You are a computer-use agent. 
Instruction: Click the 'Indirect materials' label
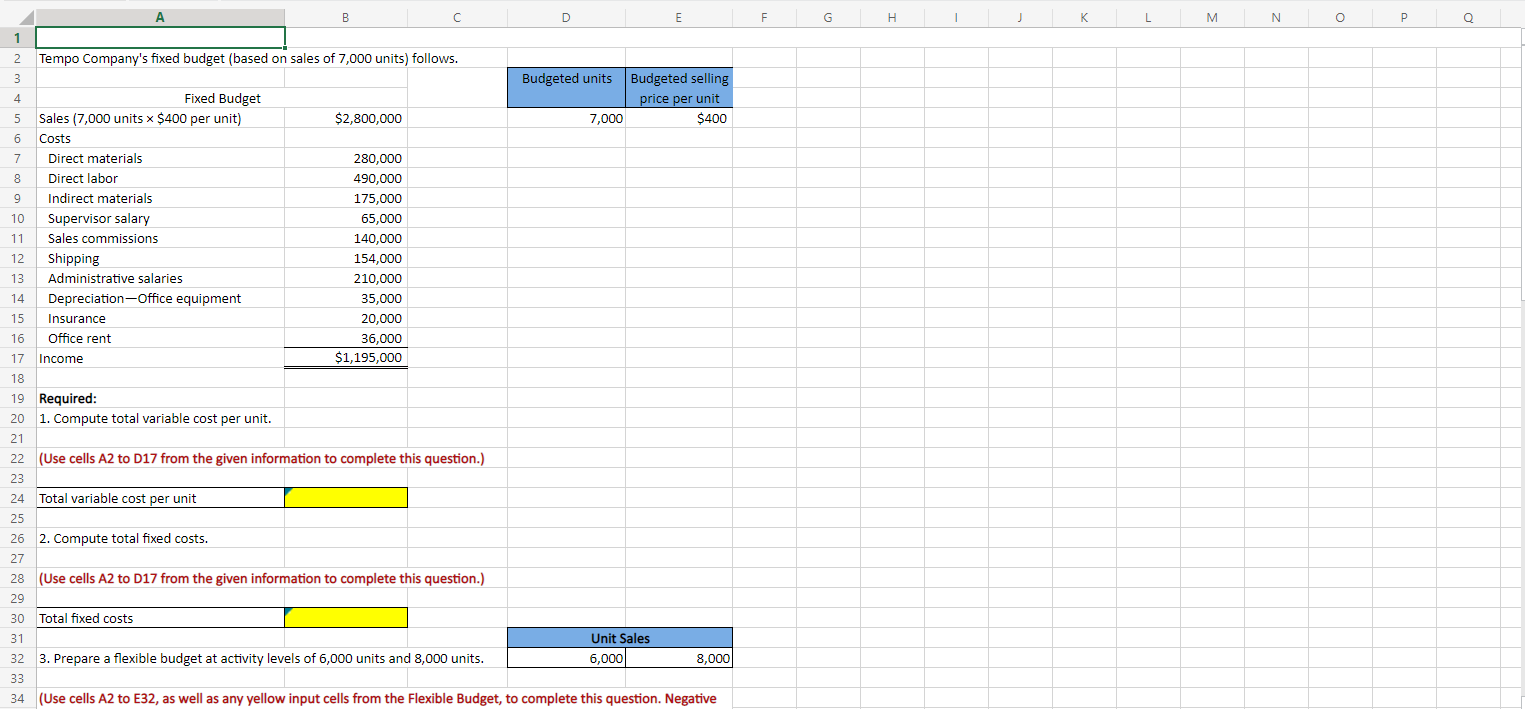(x=100, y=198)
